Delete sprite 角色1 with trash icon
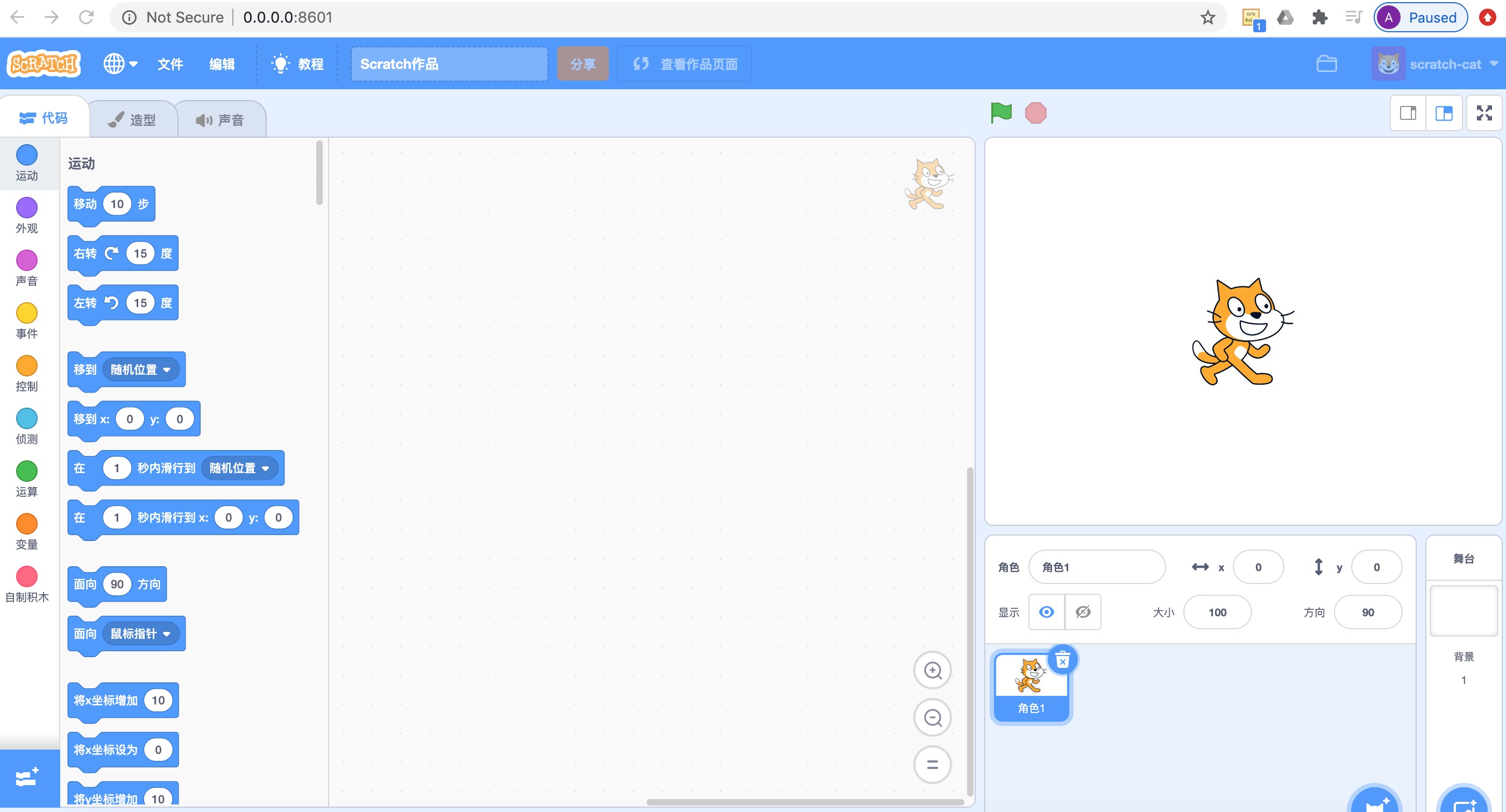1506x812 pixels. click(x=1062, y=660)
